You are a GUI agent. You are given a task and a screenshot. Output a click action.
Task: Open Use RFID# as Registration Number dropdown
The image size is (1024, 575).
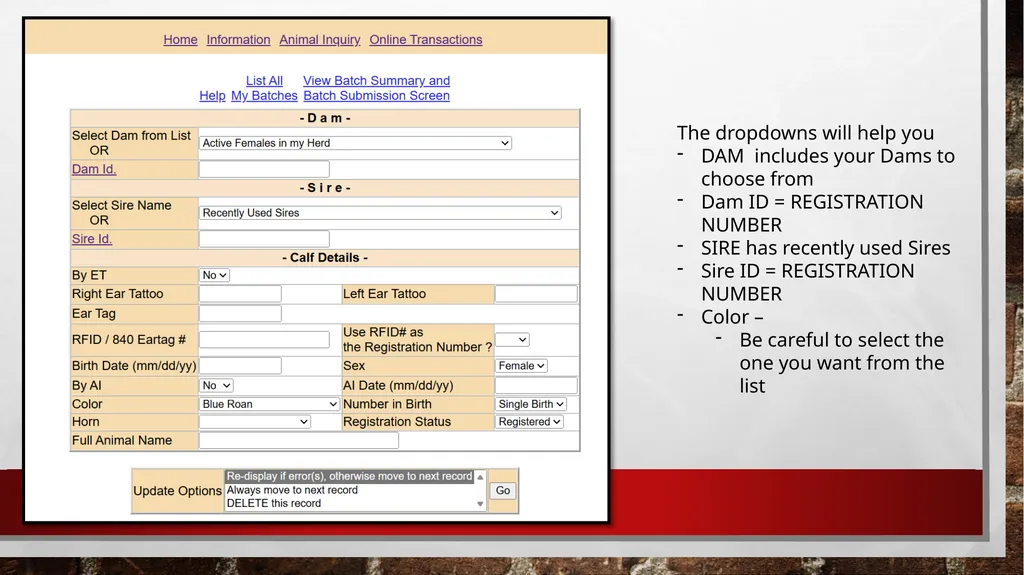[x=512, y=340]
